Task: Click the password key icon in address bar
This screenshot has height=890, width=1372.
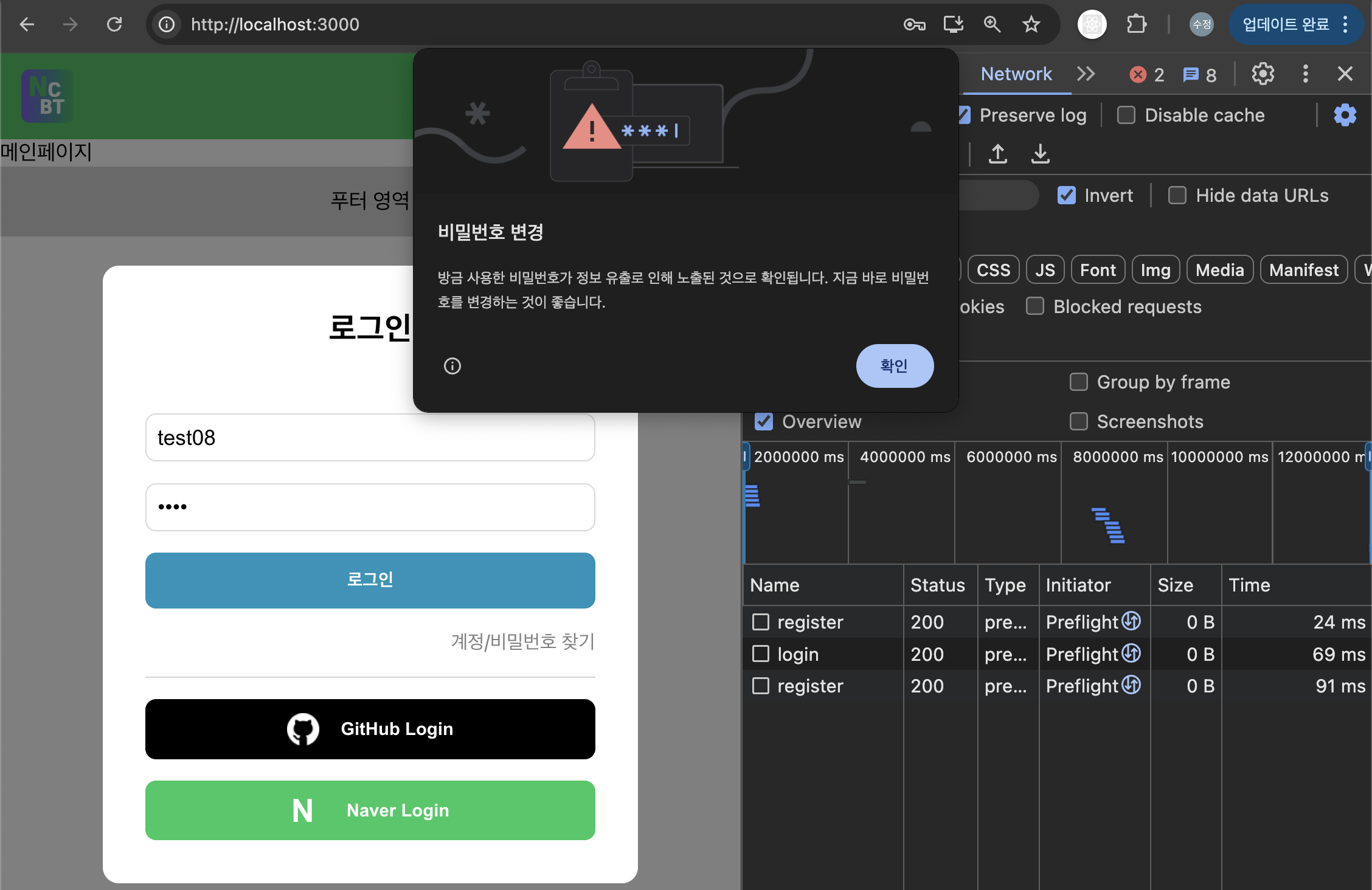Action: tap(914, 24)
